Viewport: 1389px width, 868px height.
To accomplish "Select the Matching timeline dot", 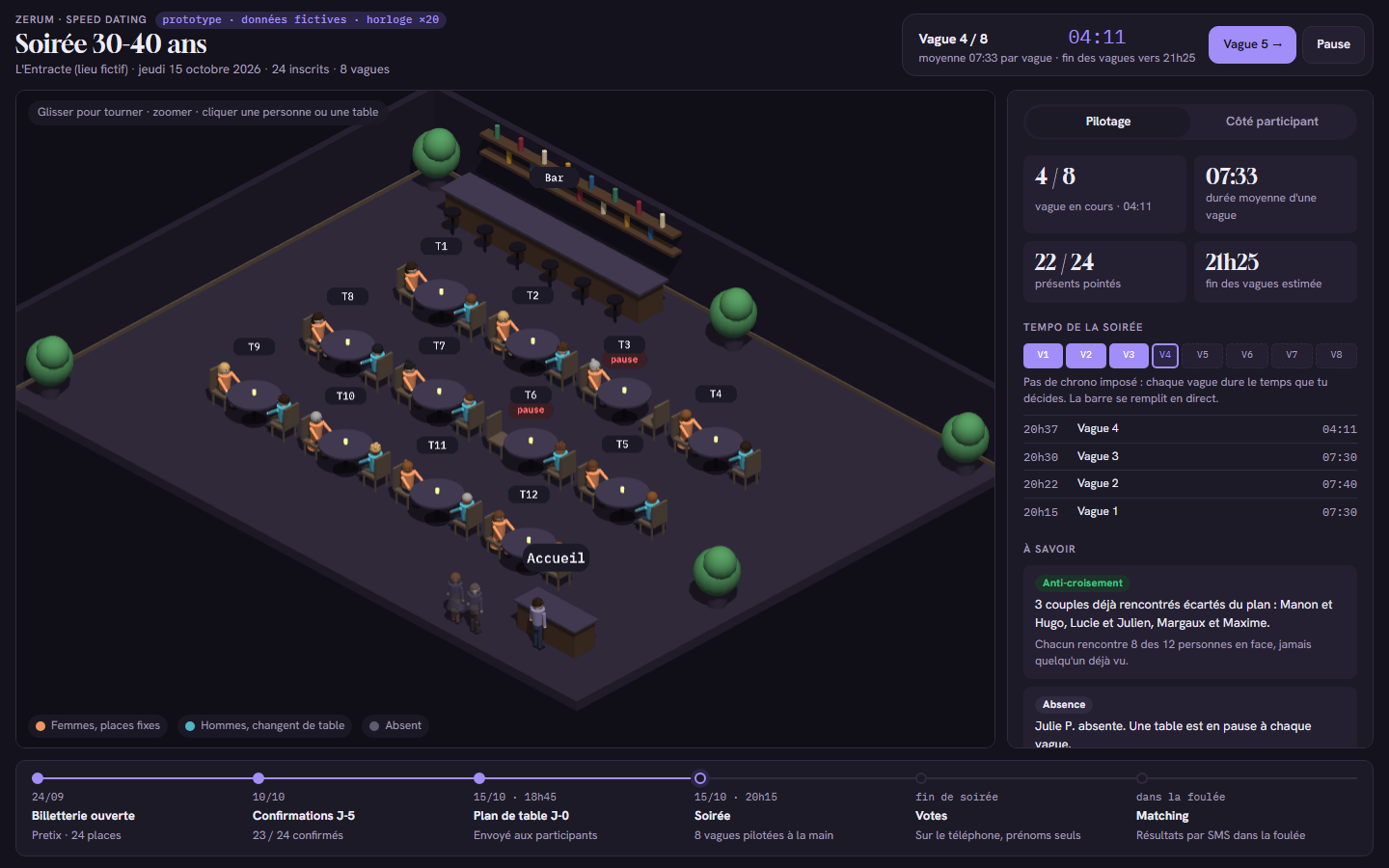I will tap(1142, 778).
